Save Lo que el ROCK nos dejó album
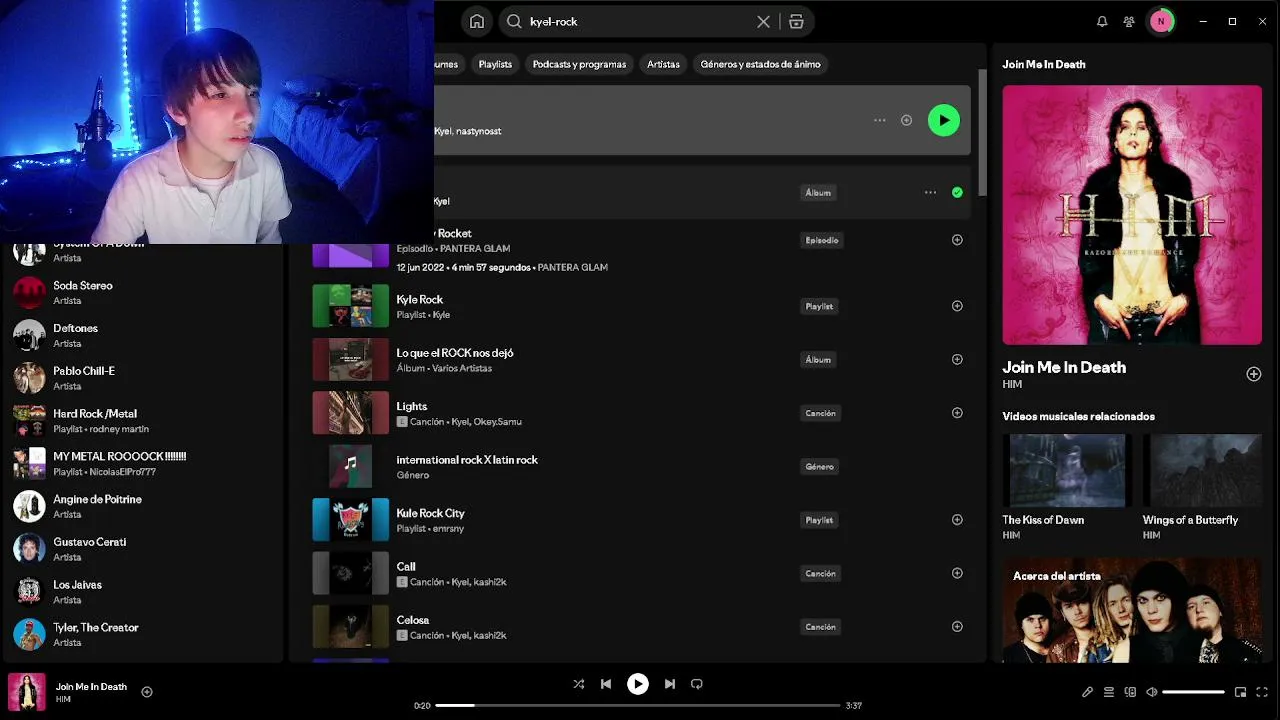The height and width of the screenshot is (720, 1280). tap(957, 359)
